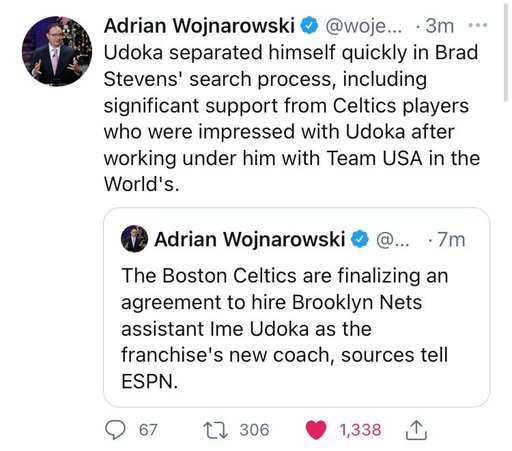This screenshot has width=512, height=451.
Task: Click the quoted tweet's verified badge
Action: 360,239
